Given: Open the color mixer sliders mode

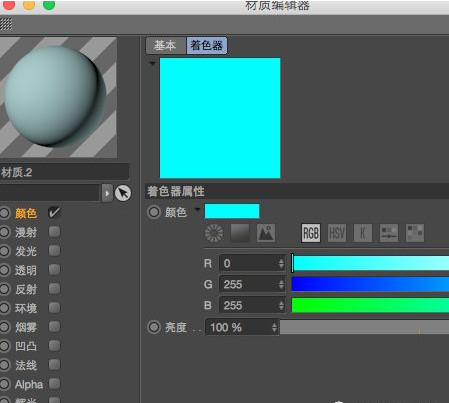Looking at the screenshot, I should (x=389, y=233).
